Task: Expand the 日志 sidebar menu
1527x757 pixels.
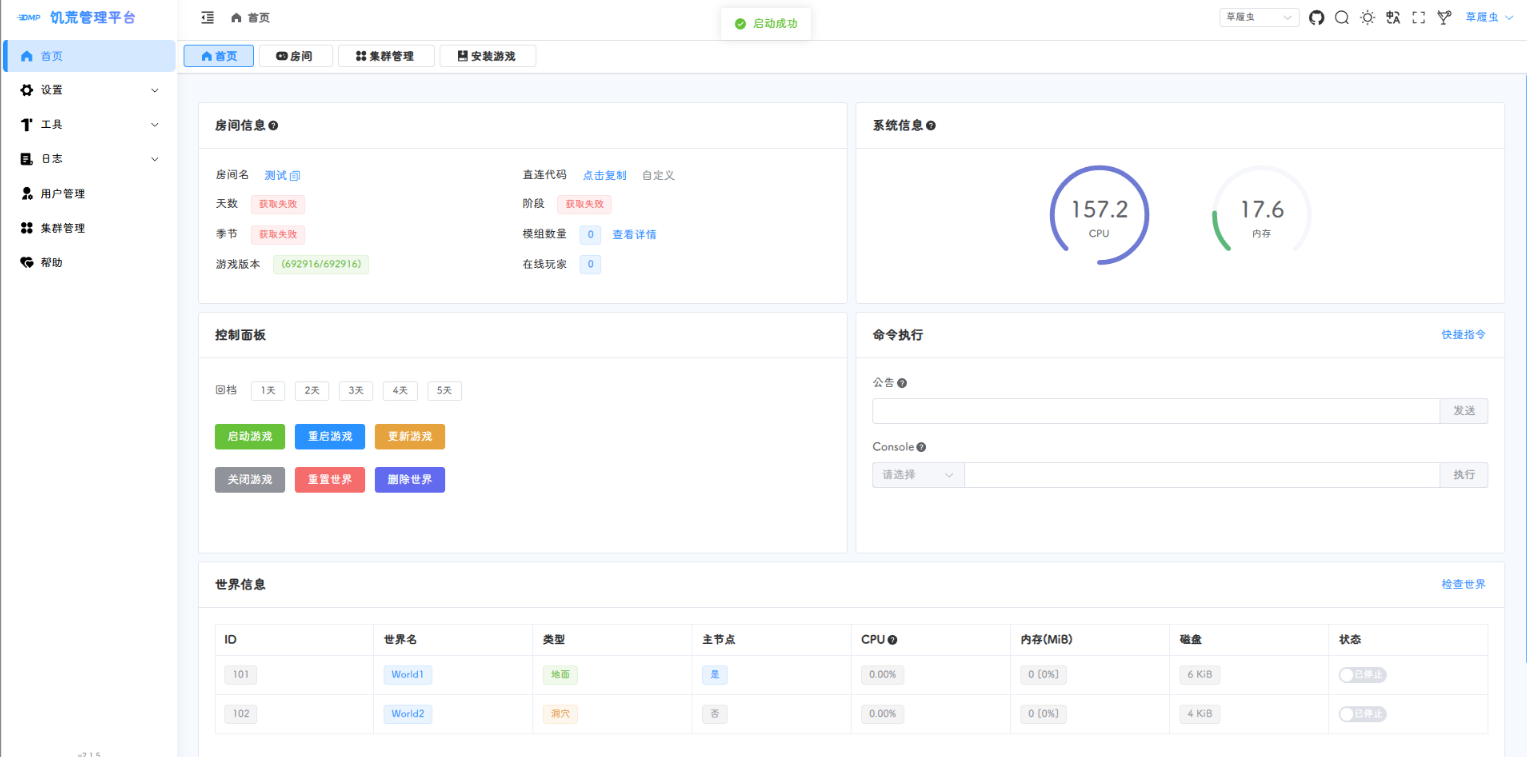Action: click(x=89, y=159)
